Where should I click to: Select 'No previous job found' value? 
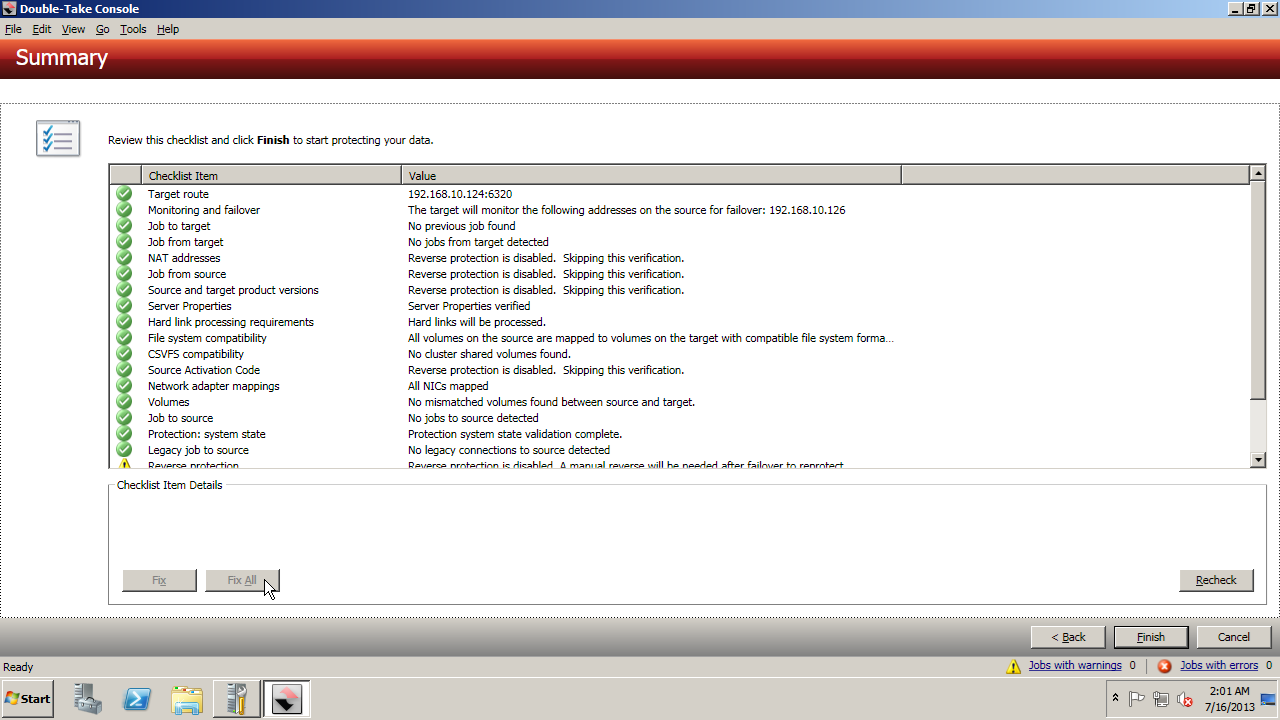[462, 226]
